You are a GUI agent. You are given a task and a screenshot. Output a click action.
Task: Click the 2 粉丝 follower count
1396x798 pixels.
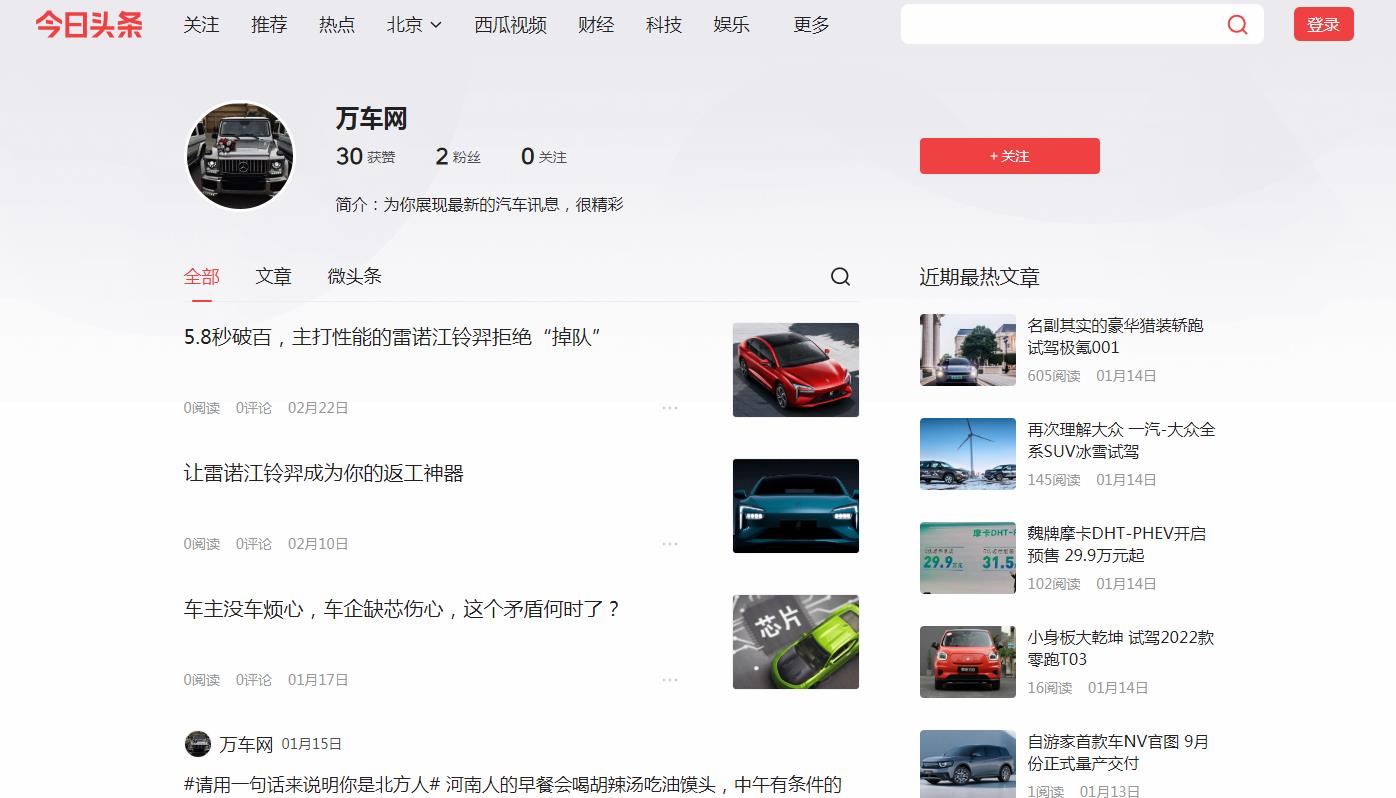(x=458, y=157)
